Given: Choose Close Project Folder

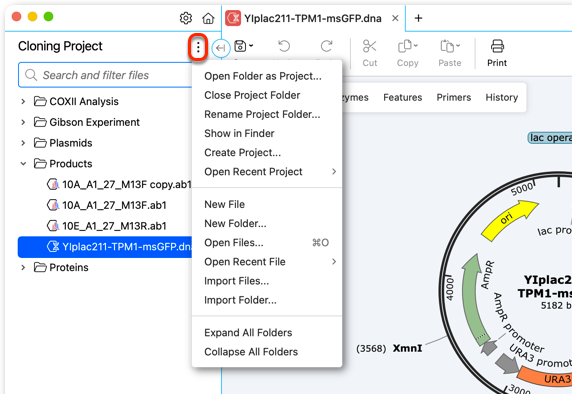Looking at the screenshot, I should click(252, 95).
